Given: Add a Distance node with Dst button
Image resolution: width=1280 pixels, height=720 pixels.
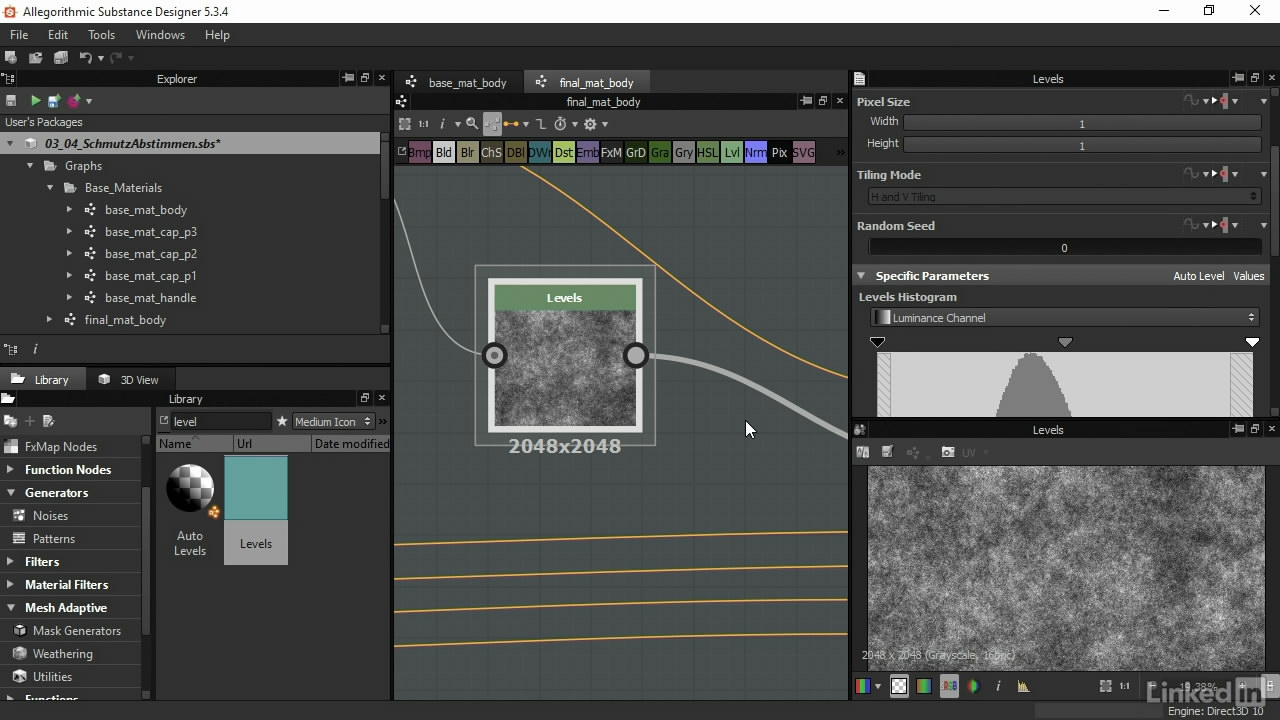Looking at the screenshot, I should [x=563, y=153].
